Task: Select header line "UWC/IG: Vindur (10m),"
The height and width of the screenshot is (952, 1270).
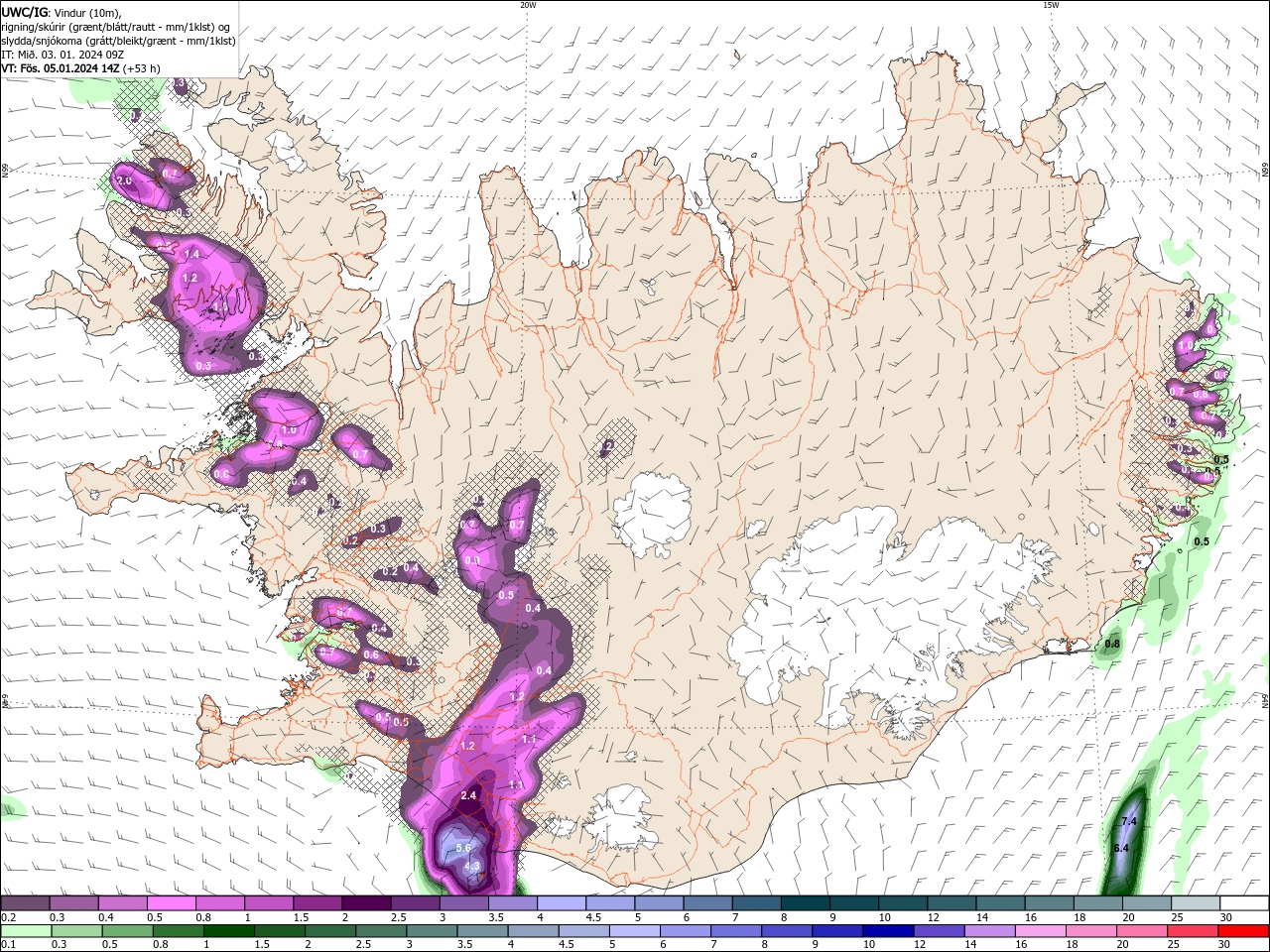Action: coord(62,12)
